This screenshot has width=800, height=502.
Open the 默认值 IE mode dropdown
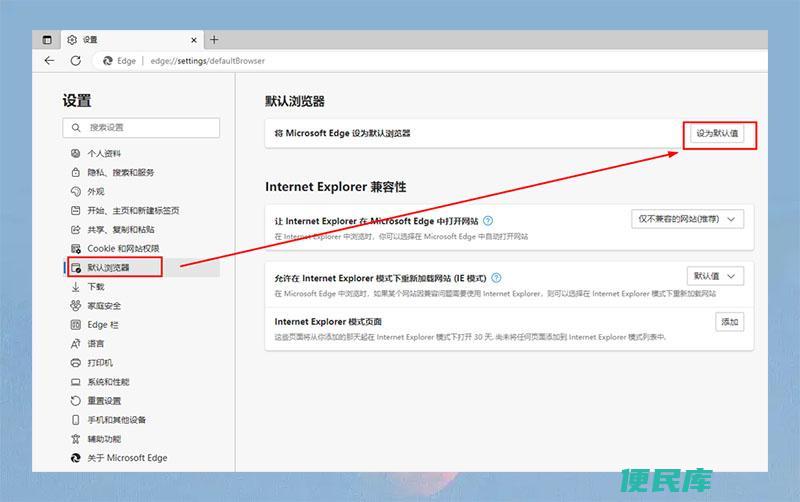click(x=715, y=276)
